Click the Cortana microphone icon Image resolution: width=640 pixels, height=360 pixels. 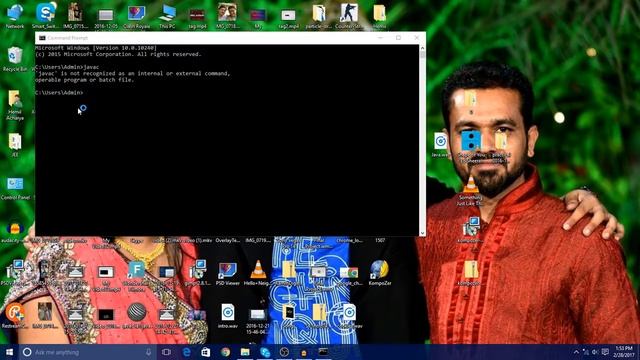click(x=149, y=352)
